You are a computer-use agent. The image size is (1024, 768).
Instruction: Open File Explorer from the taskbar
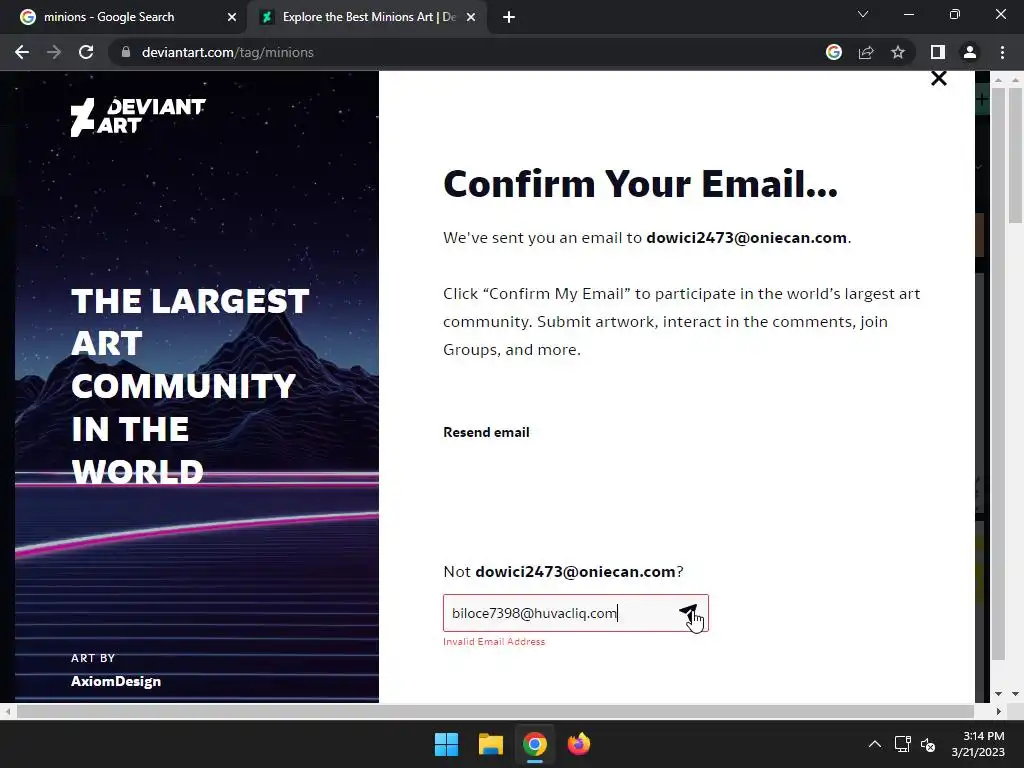click(x=490, y=744)
